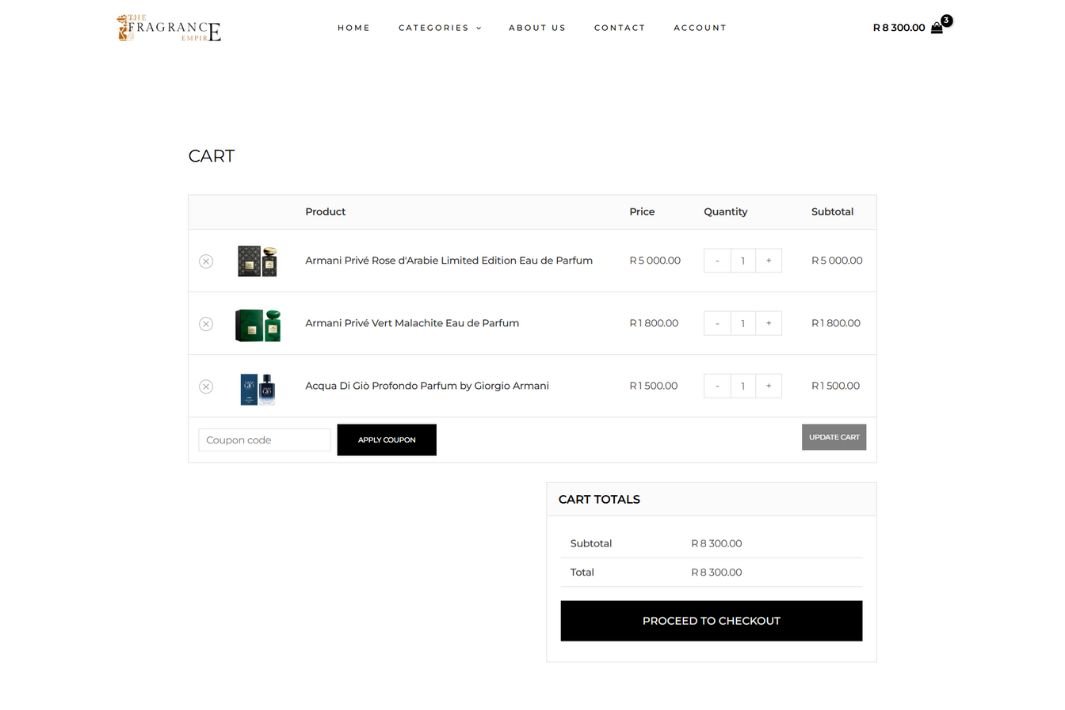Remove Armani Privé Rose d'Arabie from cart
Image resolution: width=1065 pixels, height=710 pixels.
coord(206,261)
